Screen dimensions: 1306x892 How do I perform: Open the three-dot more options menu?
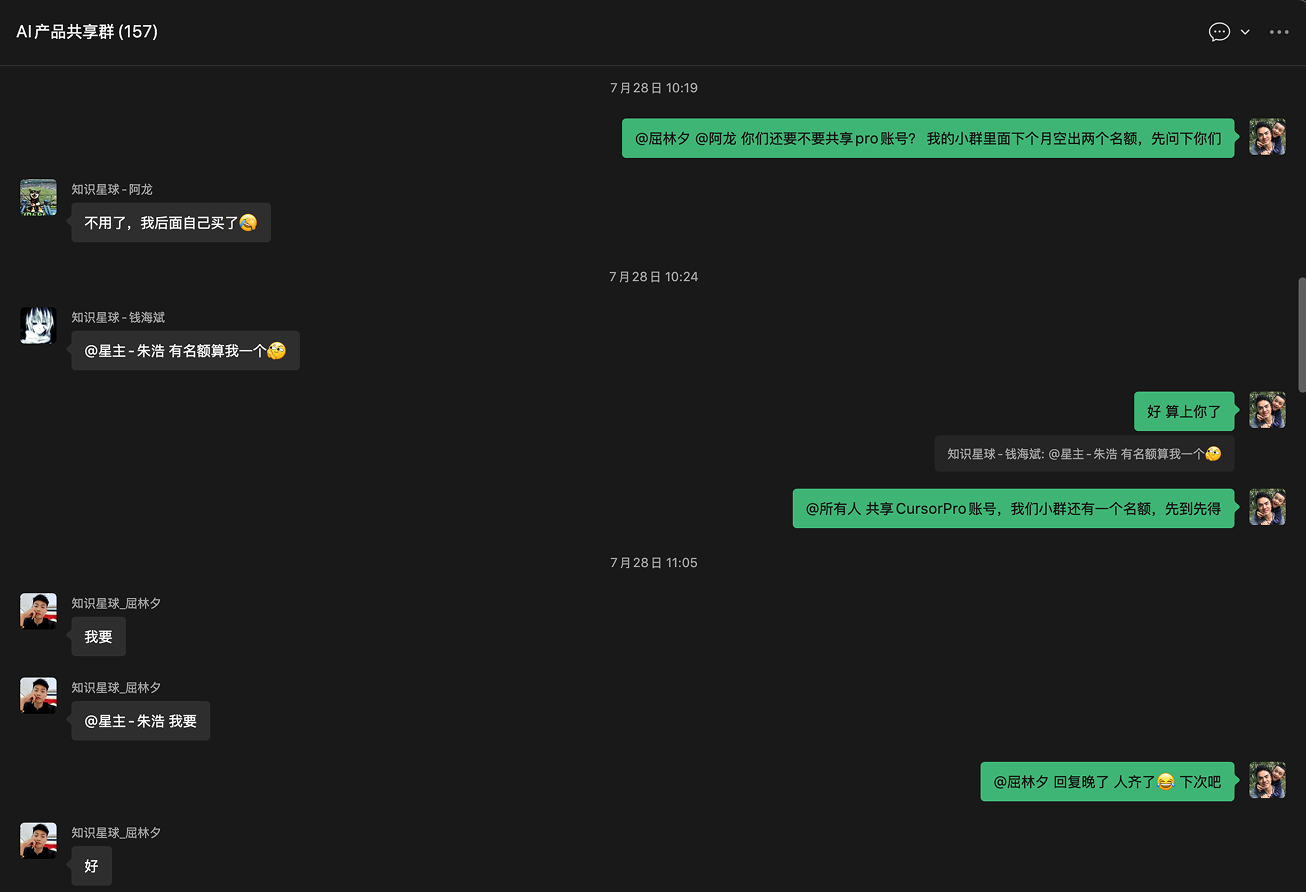point(1279,32)
